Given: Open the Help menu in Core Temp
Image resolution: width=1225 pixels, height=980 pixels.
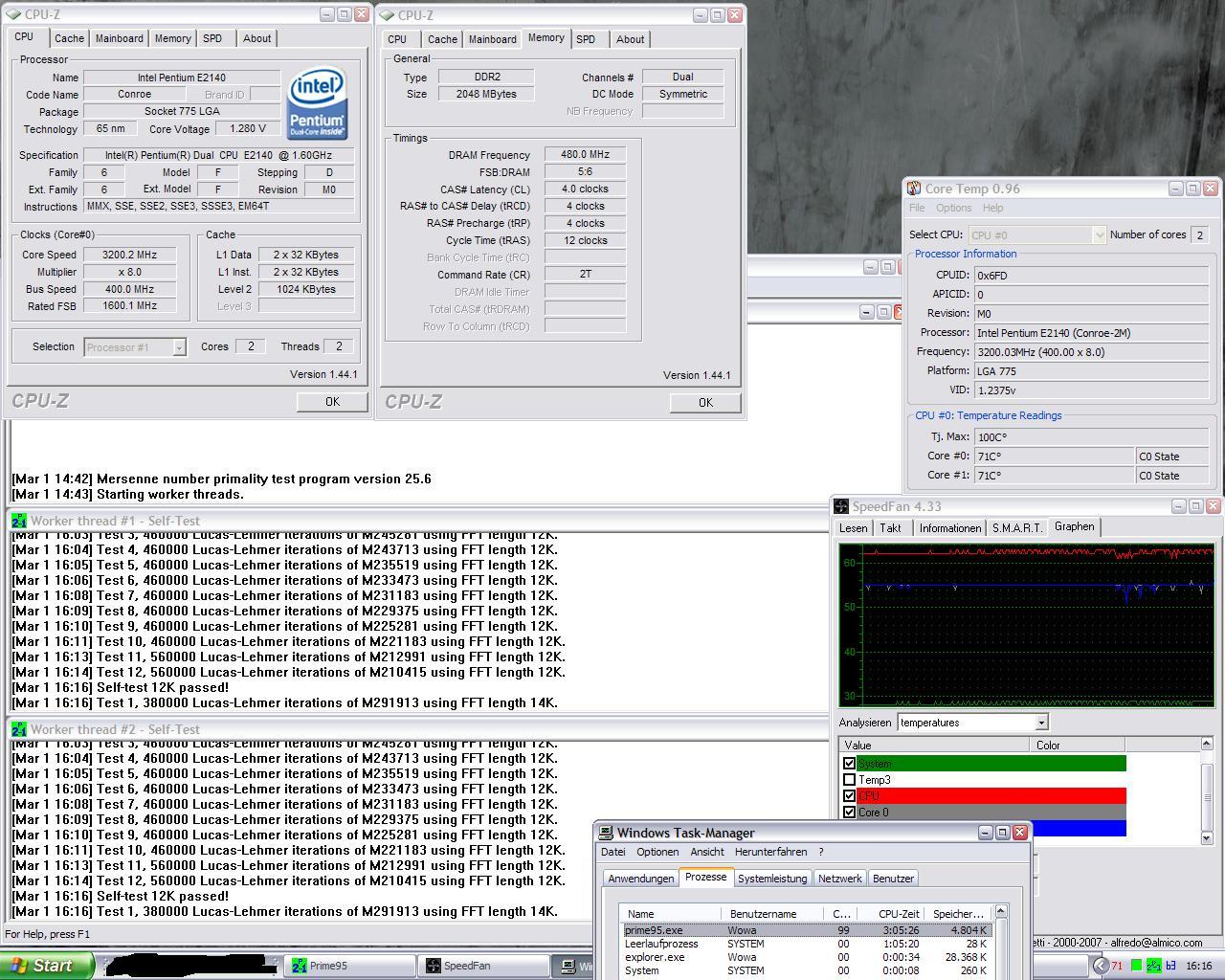Looking at the screenshot, I should [993, 208].
